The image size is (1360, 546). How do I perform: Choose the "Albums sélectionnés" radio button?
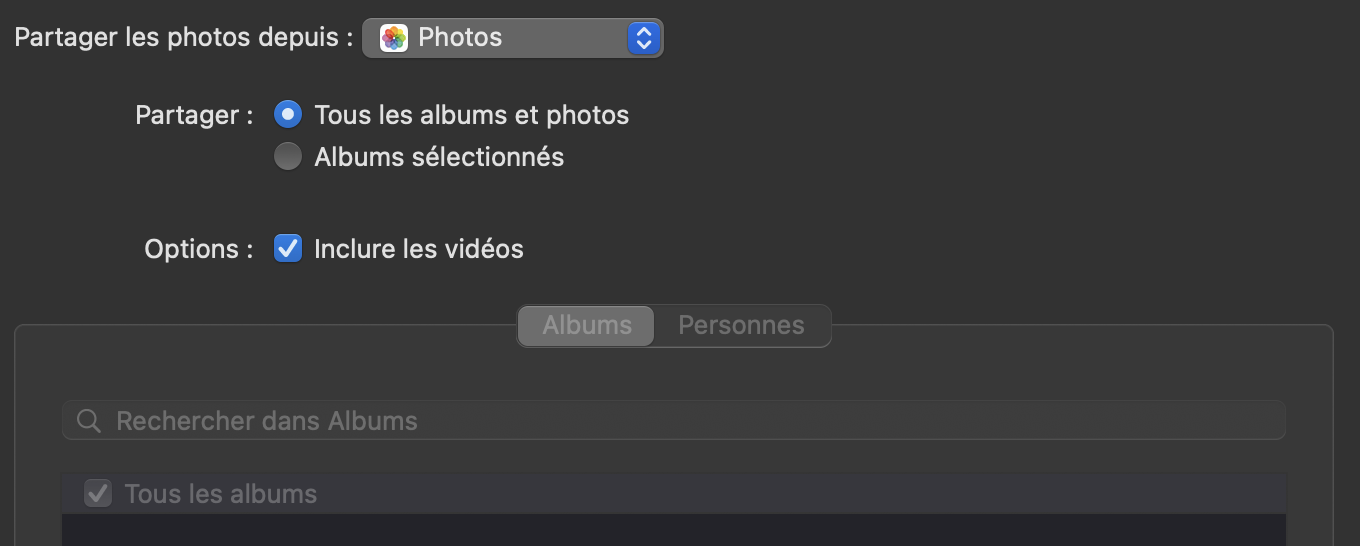(x=288, y=157)
